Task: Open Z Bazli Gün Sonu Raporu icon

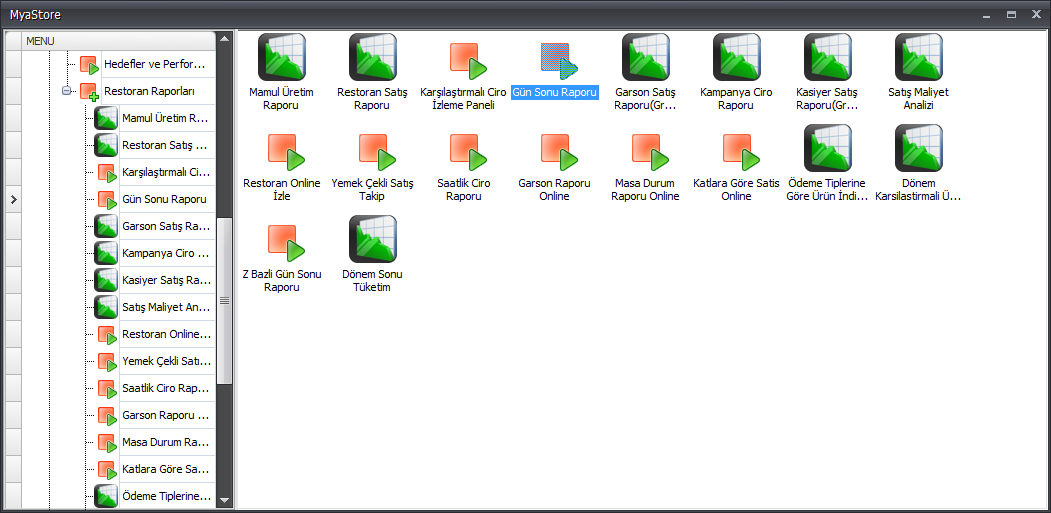Action: tap(286, 243)
